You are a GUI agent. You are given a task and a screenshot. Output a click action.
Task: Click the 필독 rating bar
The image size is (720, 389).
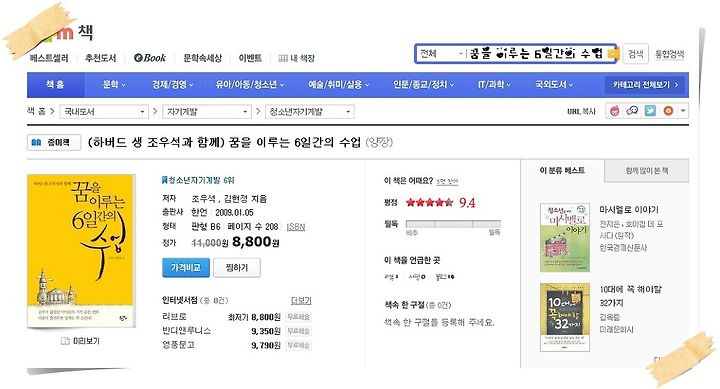tap(453, 224)
